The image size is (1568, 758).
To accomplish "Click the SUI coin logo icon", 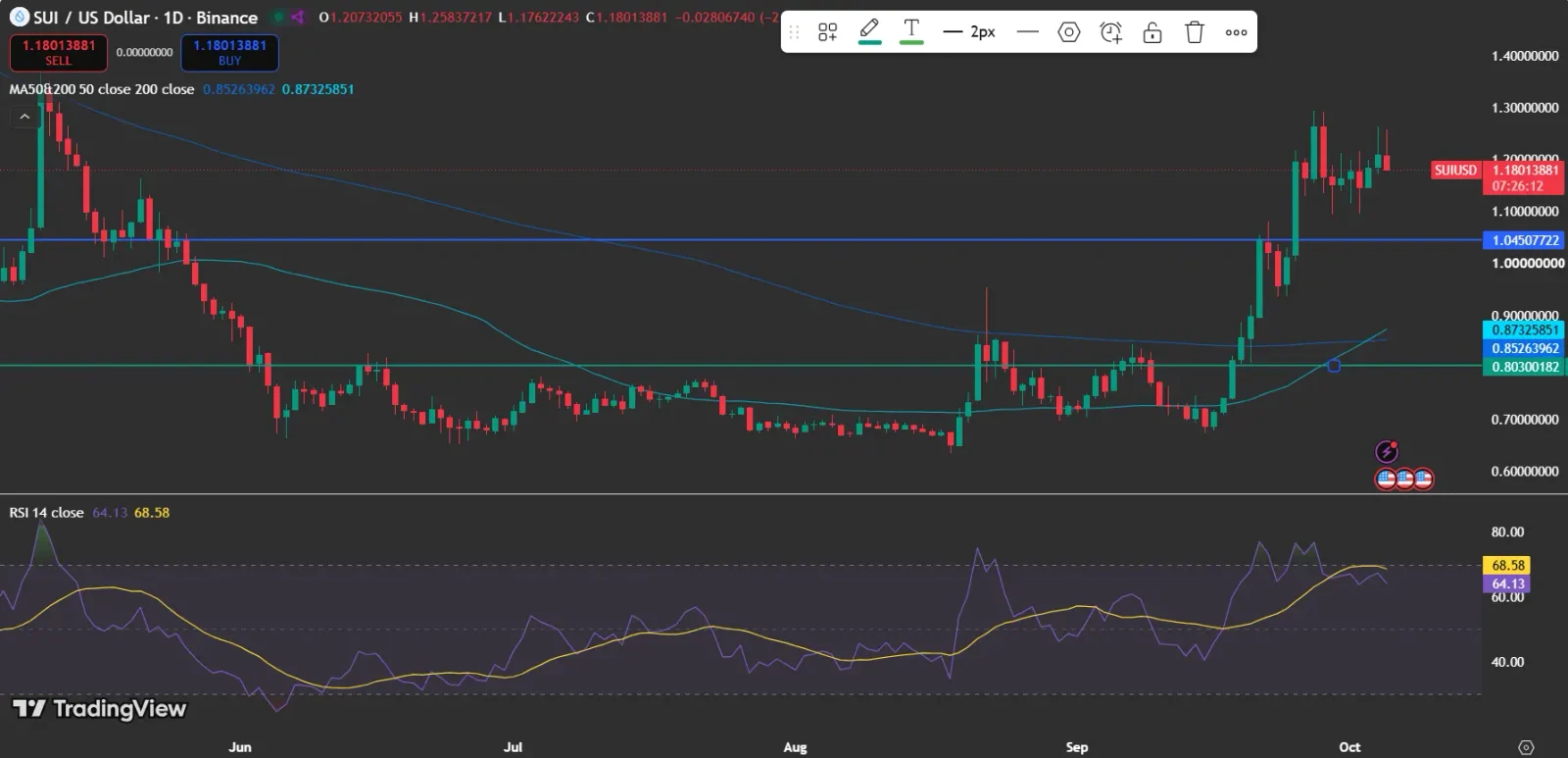I will tap(19, 18).
